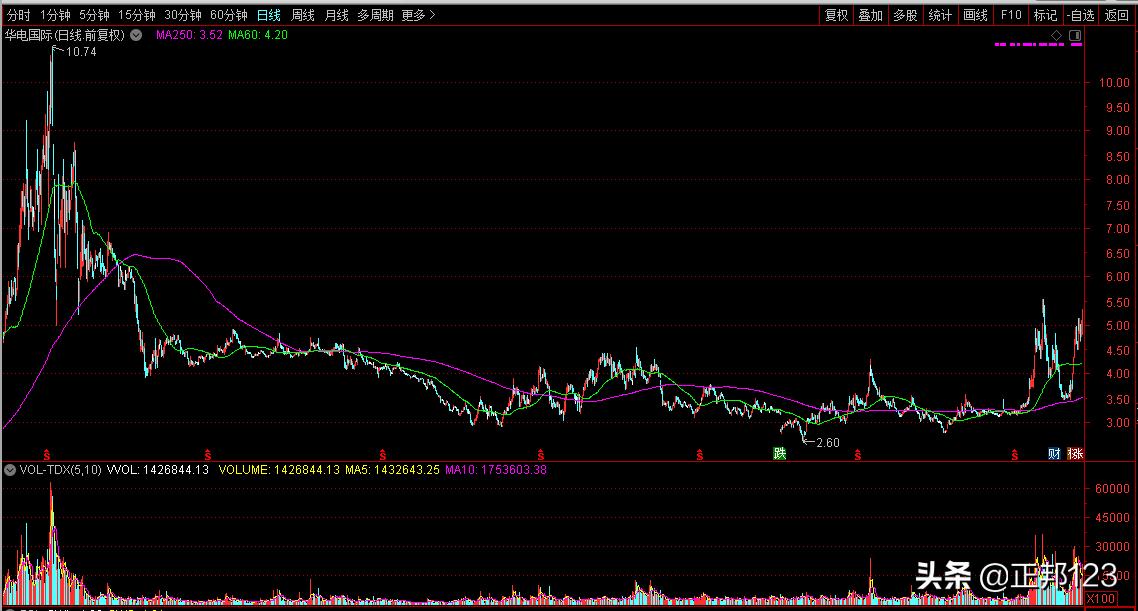1138x611 pixels.
Task: Select the 日线 daily chart tab
Action: (269, 15)
